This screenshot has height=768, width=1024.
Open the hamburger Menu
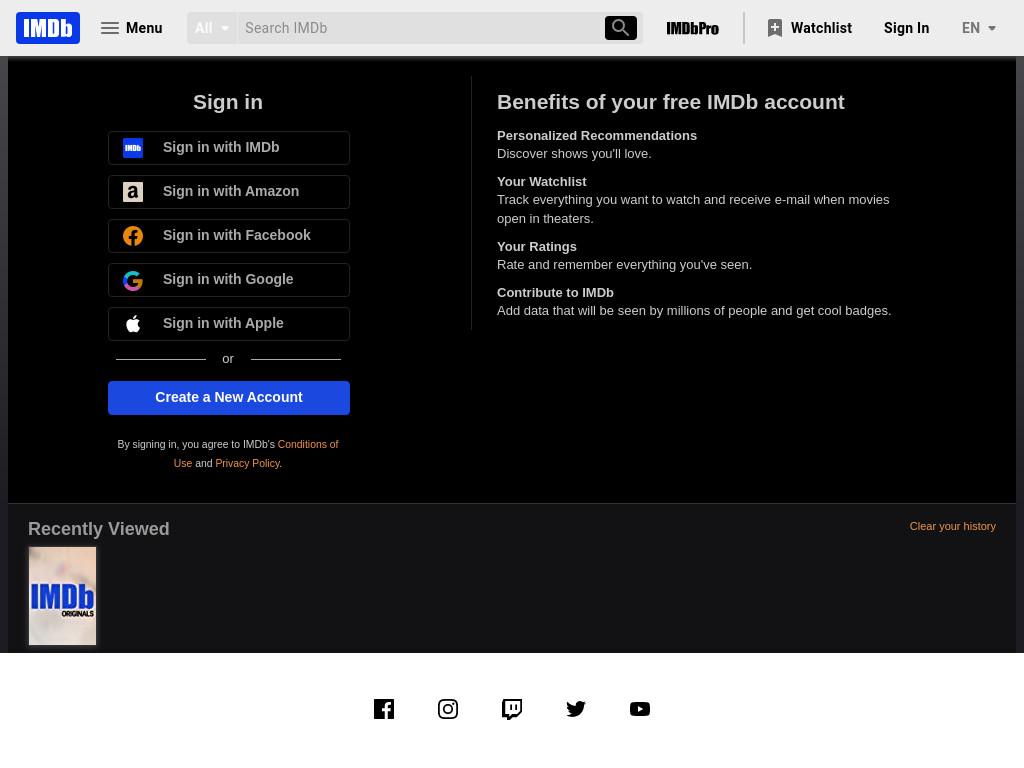131,28
